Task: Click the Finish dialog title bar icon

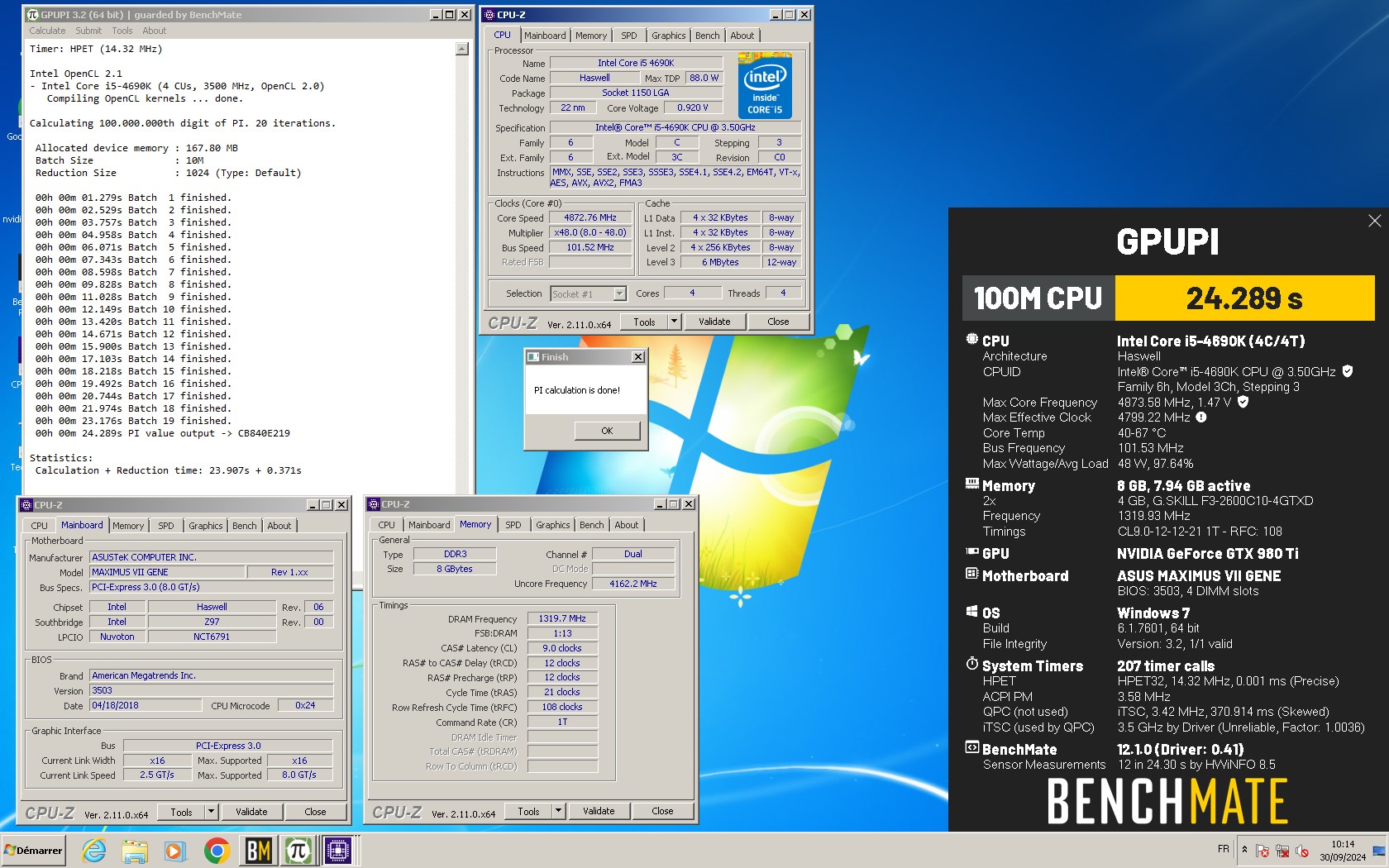Action: [533, 357]
